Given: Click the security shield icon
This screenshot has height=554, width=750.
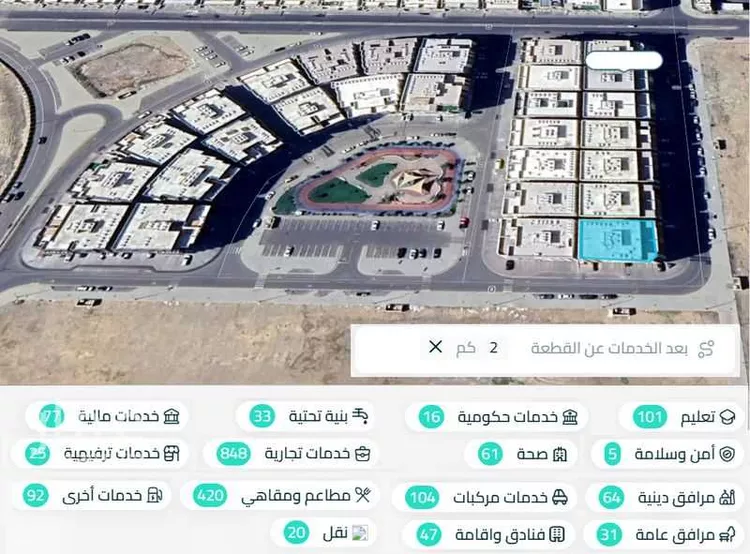Looking at the screenshot, I should (727, 454).
